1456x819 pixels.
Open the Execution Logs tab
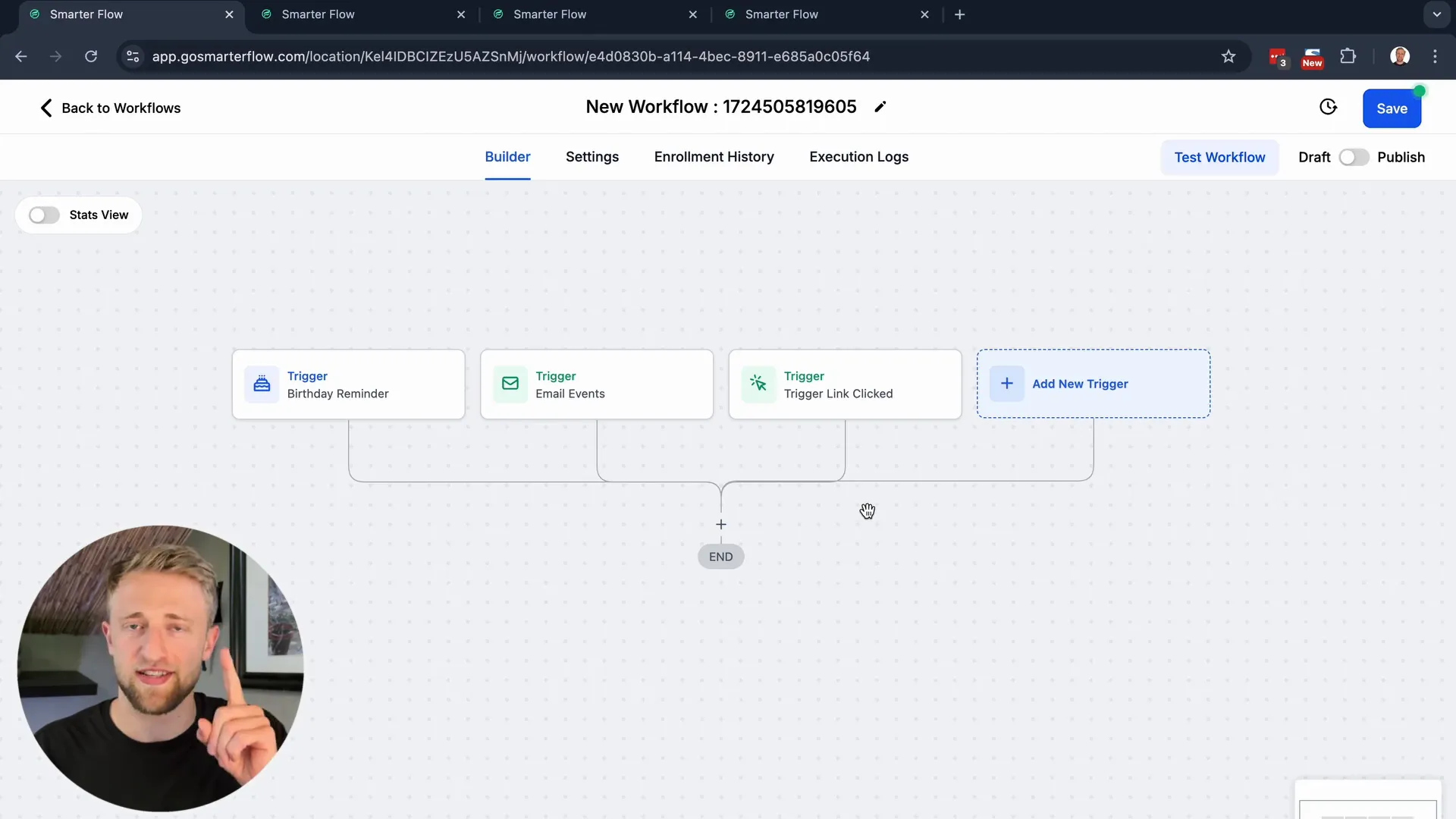pyautogui.click(x=858, y=157)
